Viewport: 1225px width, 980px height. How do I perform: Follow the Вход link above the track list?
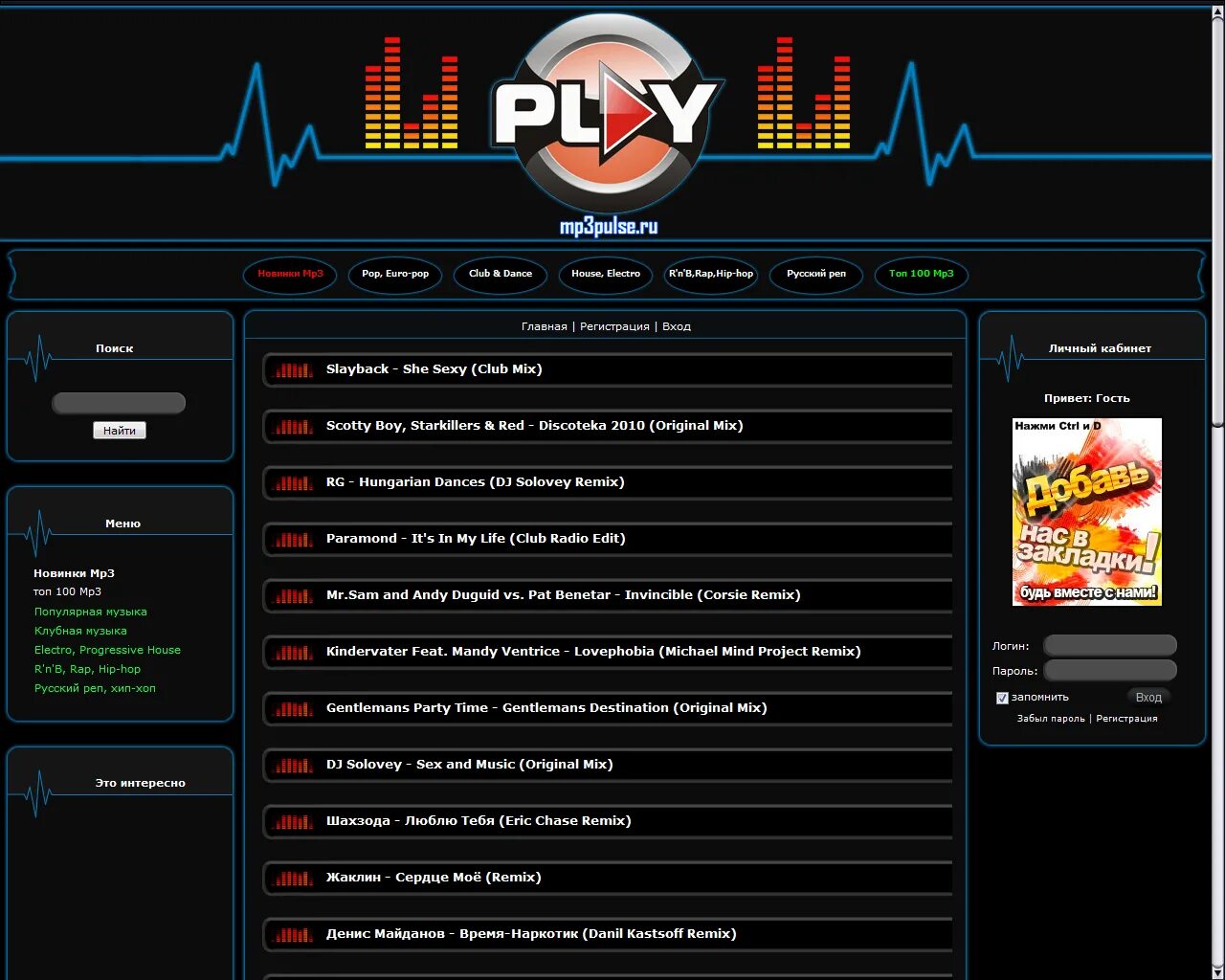(x=677, y=326)
